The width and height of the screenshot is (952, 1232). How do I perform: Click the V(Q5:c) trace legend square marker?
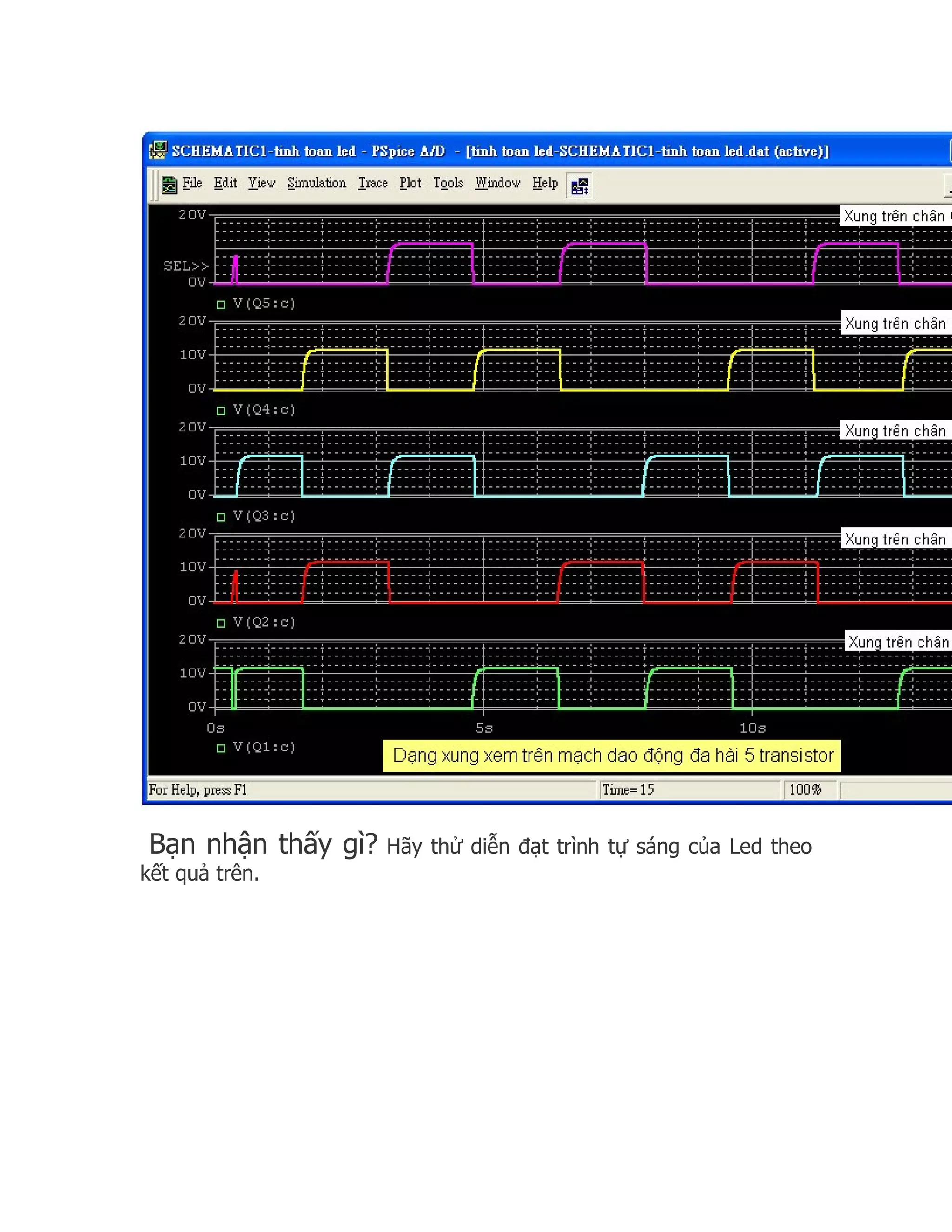click(x=221, y=305)
